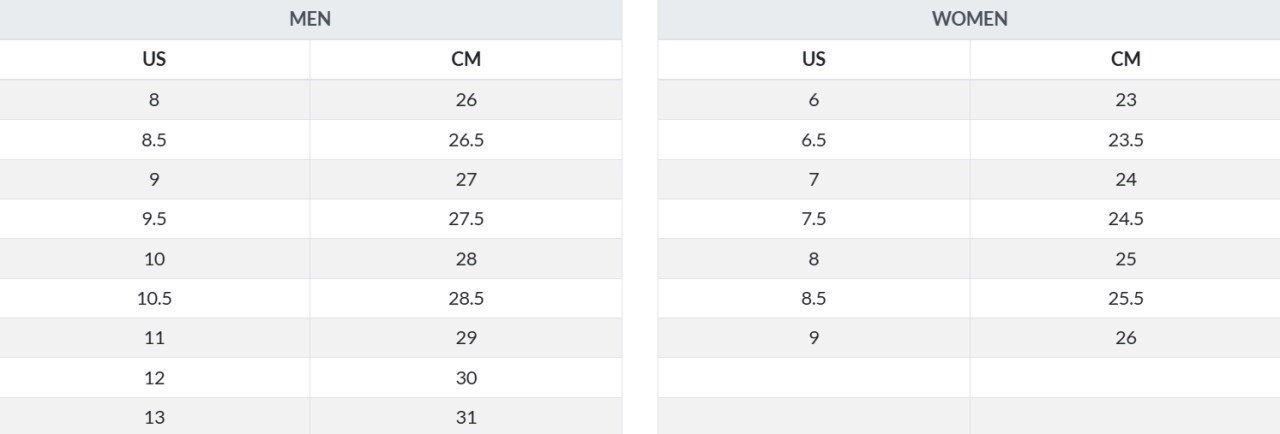Select men's US size 13 cell

point(154,417)
